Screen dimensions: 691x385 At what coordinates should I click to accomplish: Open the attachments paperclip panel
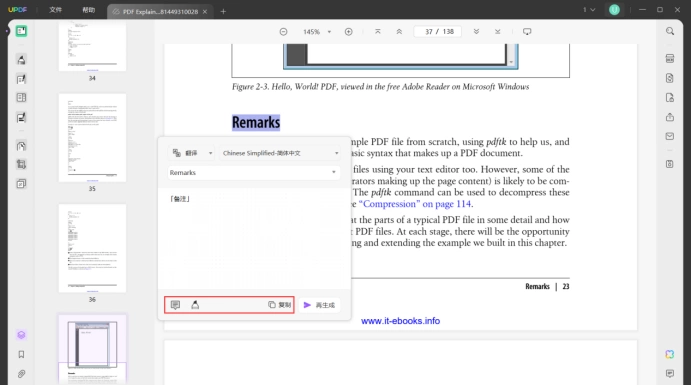click(21, 374)
